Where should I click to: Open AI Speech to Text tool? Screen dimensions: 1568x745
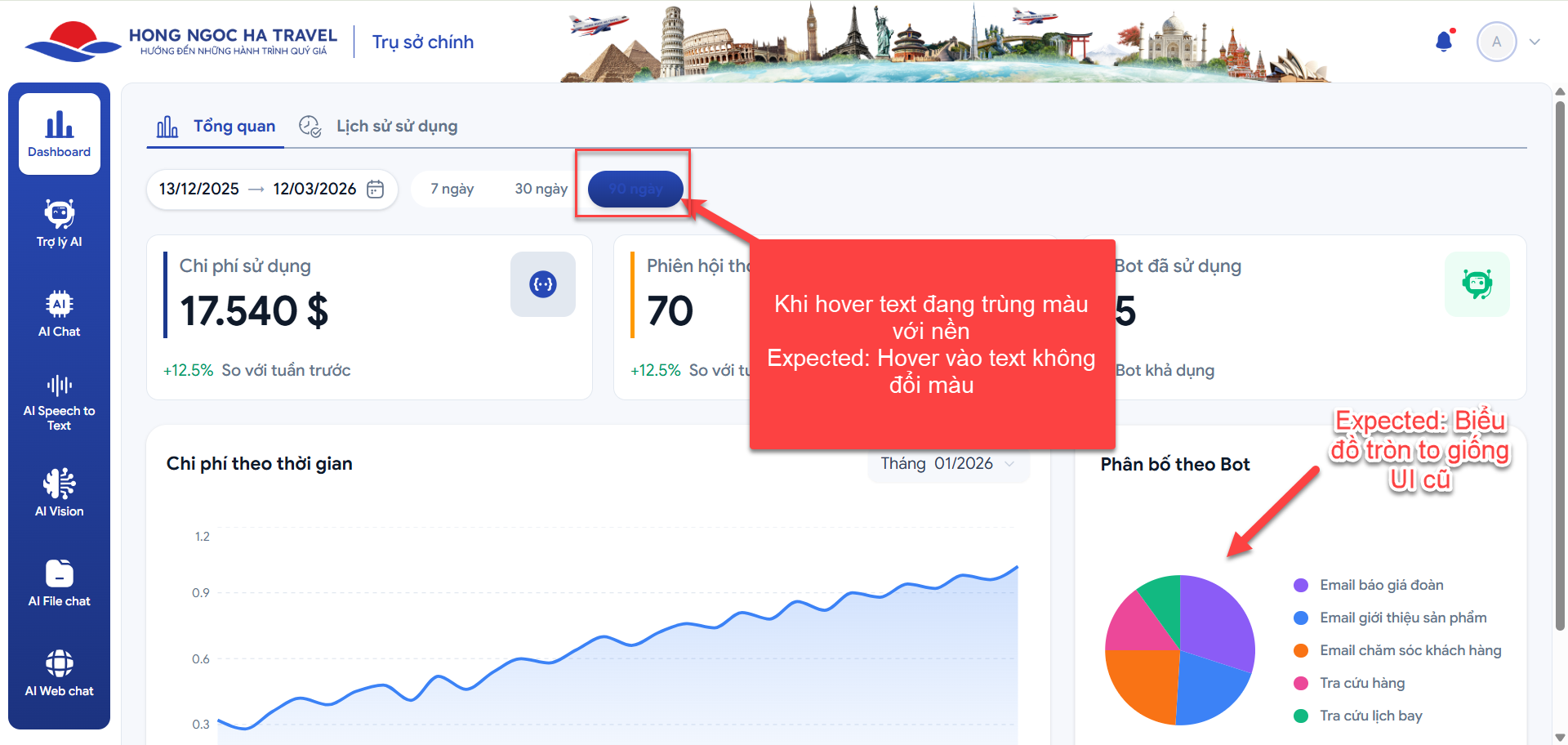pos(59,402)
